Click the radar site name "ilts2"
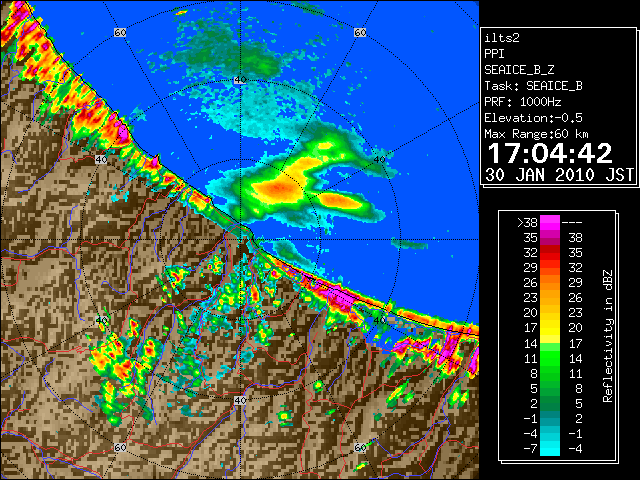Image resolution: width=640 pixels, height=480 pixels. (502, 38)
